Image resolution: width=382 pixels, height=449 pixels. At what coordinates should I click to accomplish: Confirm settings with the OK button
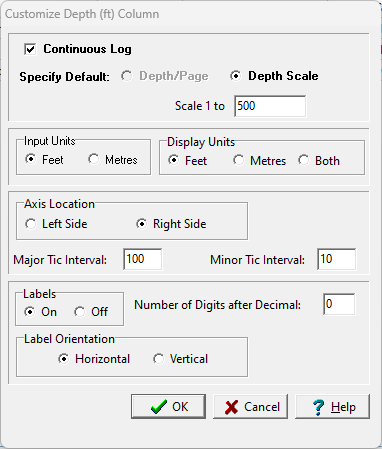point(168,407)
